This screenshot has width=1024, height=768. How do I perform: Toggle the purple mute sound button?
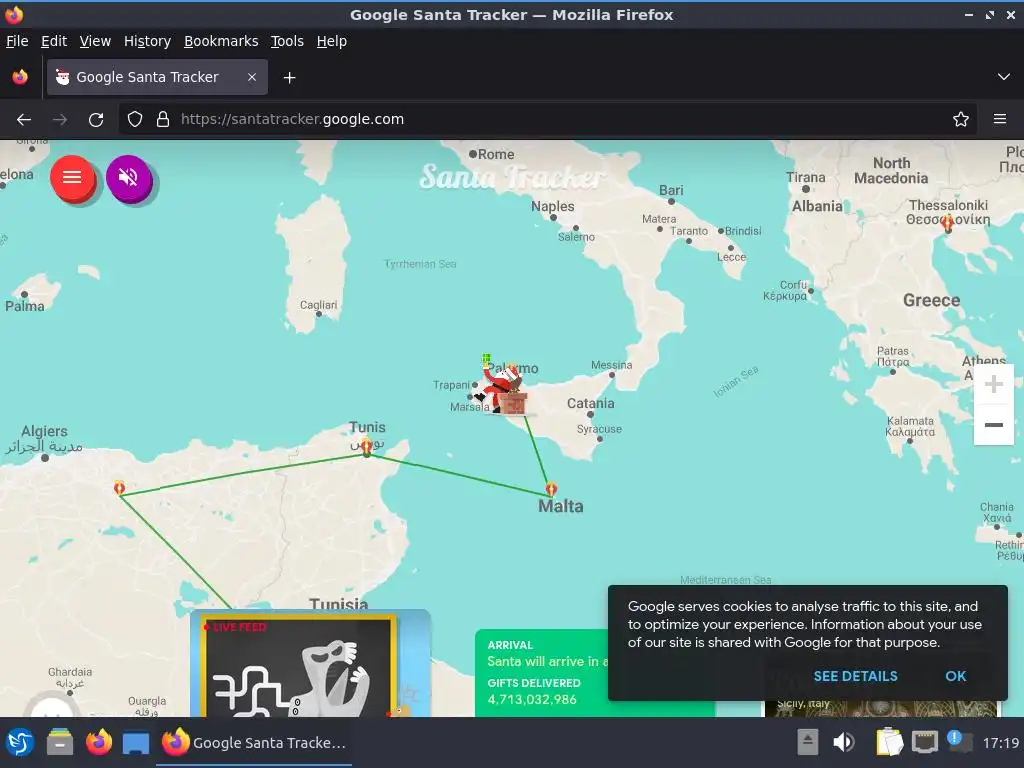coord(129,178)
